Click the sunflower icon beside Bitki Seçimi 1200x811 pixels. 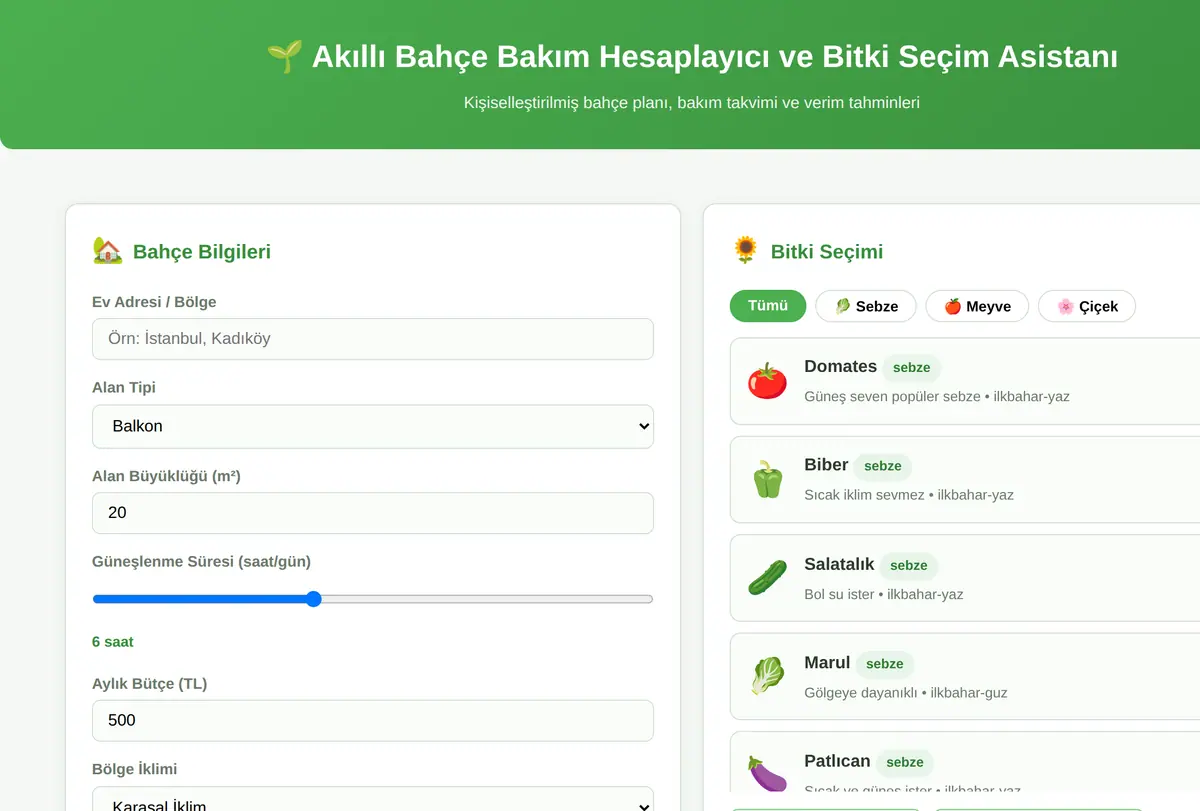point(745,251)
